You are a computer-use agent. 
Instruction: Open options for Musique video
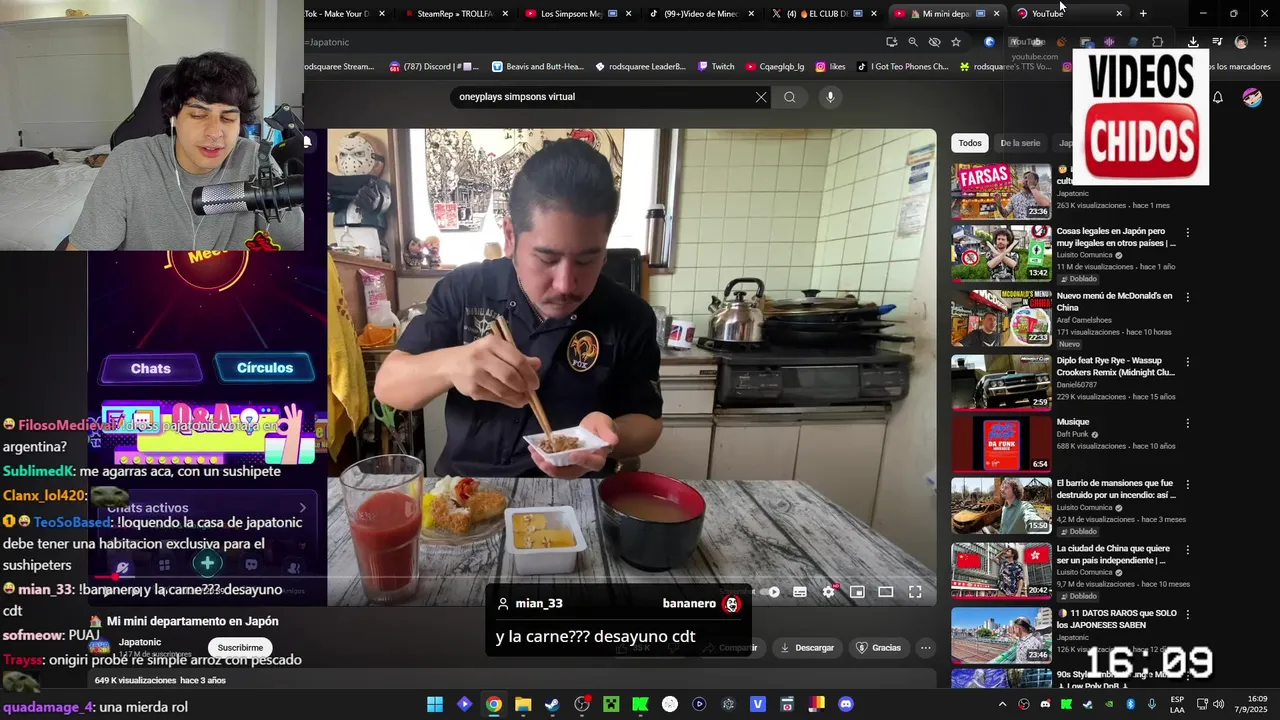(x=1188, y=423)
